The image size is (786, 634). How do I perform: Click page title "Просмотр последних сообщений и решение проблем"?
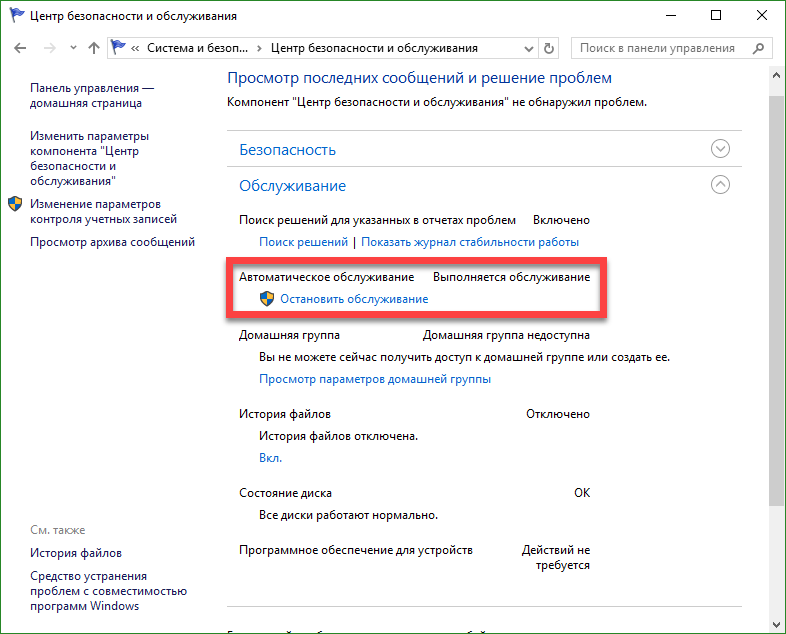(x=420, y=78)
